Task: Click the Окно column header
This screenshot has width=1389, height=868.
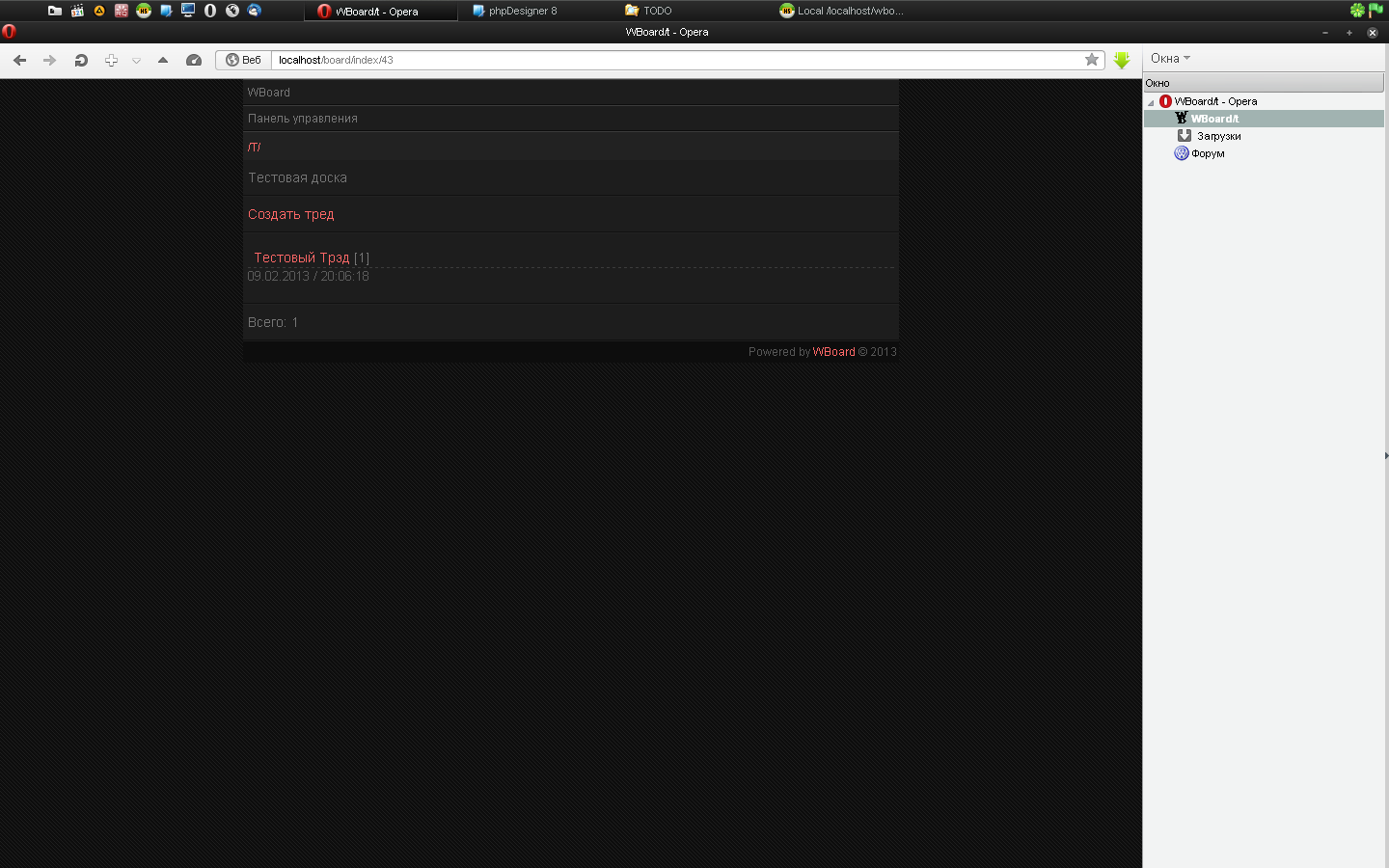Action: click(1264, 83)
